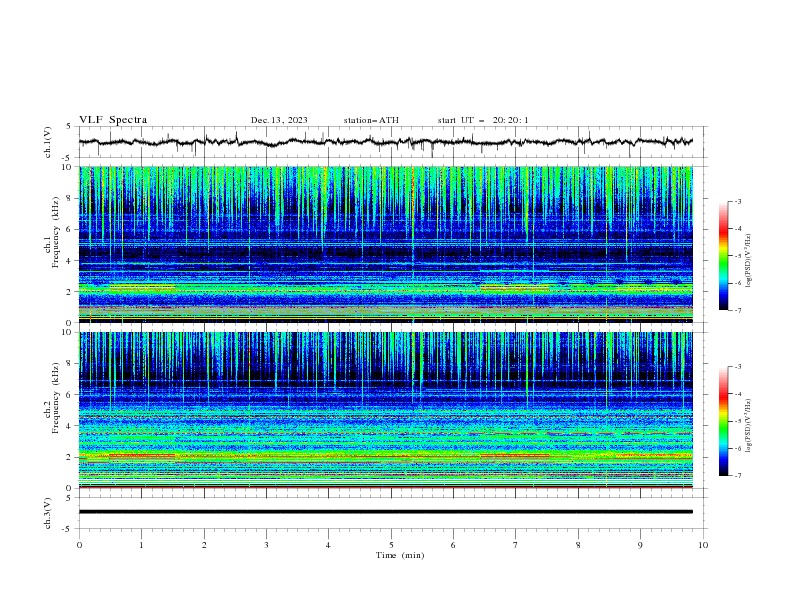Click the time axis tick label '9'
792x612 pixels.
click(x=640, y=545)
